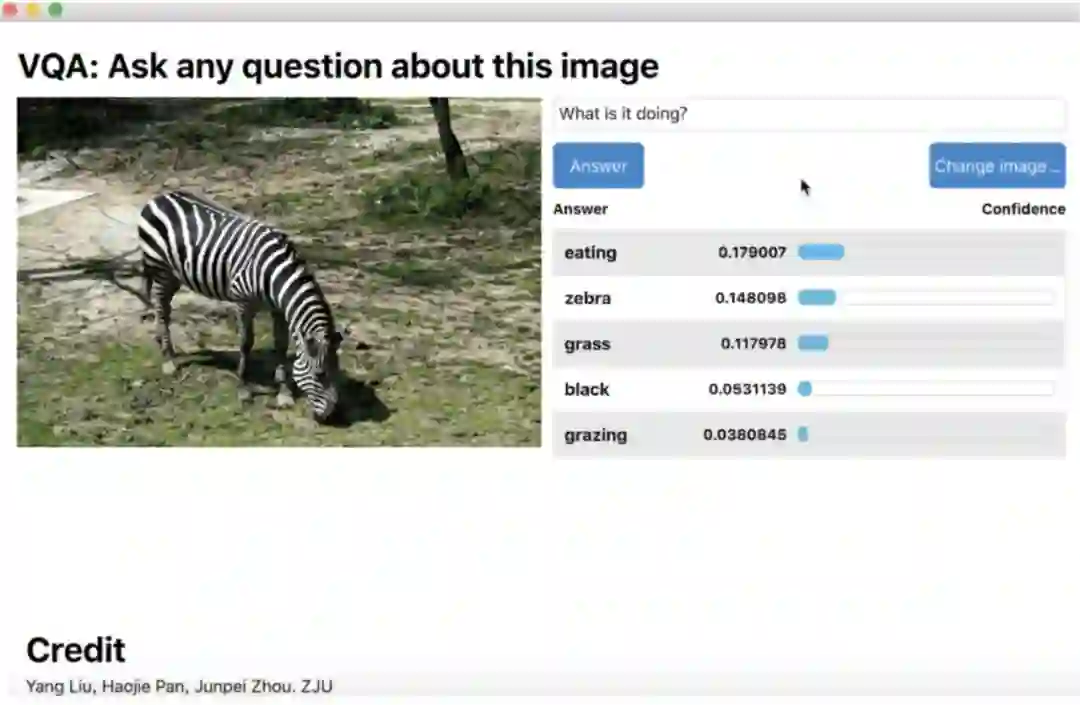Click the page title 'VQA: Ask any question about this image'

click(x=338, y=66)
